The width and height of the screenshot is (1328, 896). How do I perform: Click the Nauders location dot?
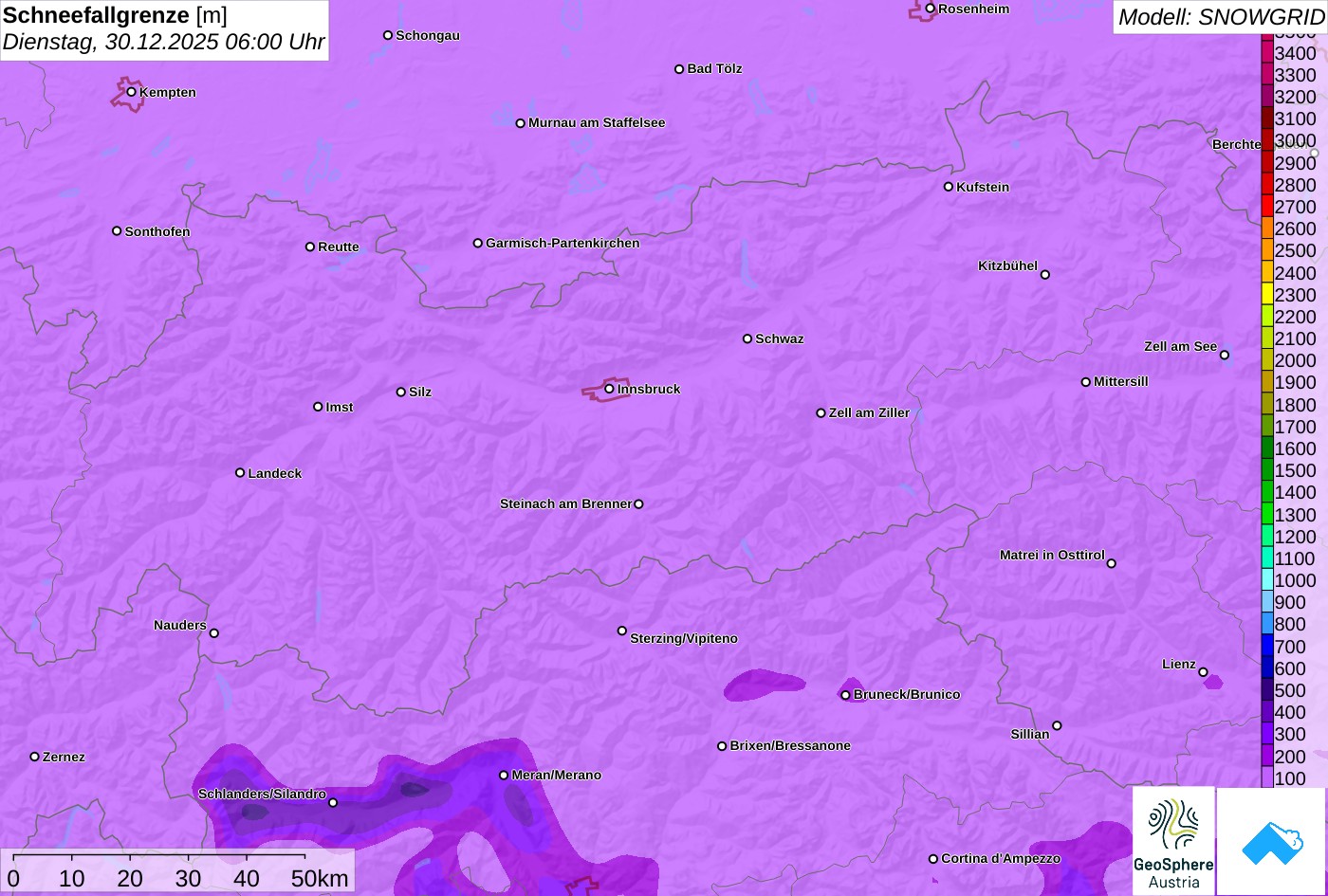[x=214, y=633]
